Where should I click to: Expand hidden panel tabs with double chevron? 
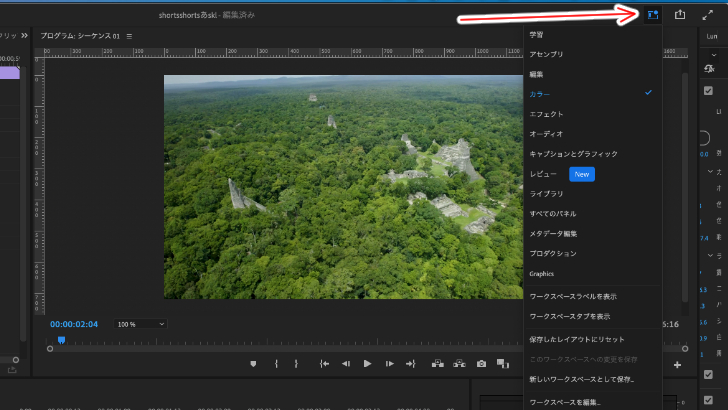point(24,36)
